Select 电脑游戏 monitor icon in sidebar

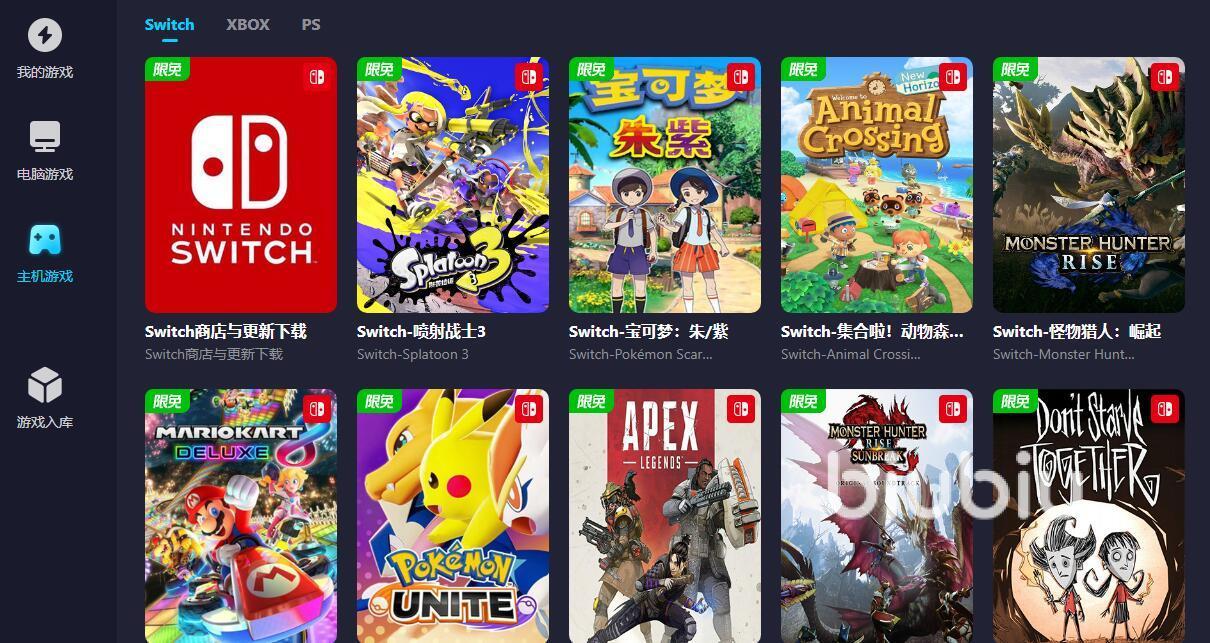click(x=44, y=136)
